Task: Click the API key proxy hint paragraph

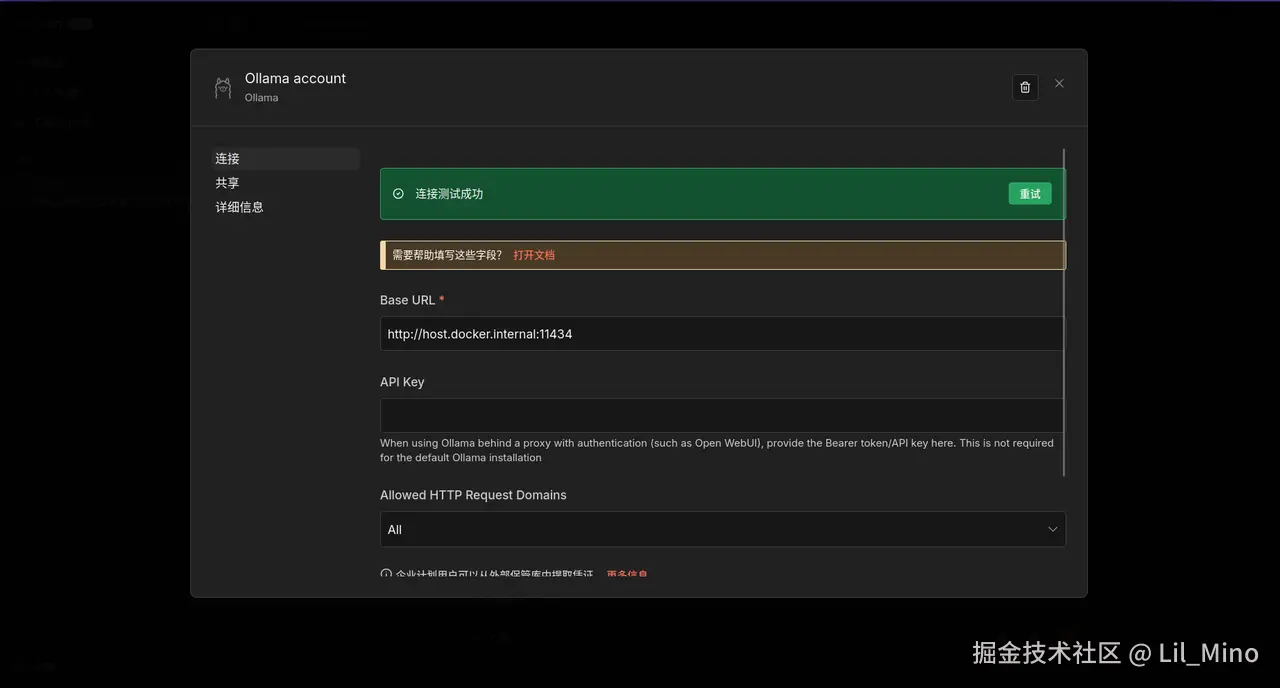Action: point(716,450)
